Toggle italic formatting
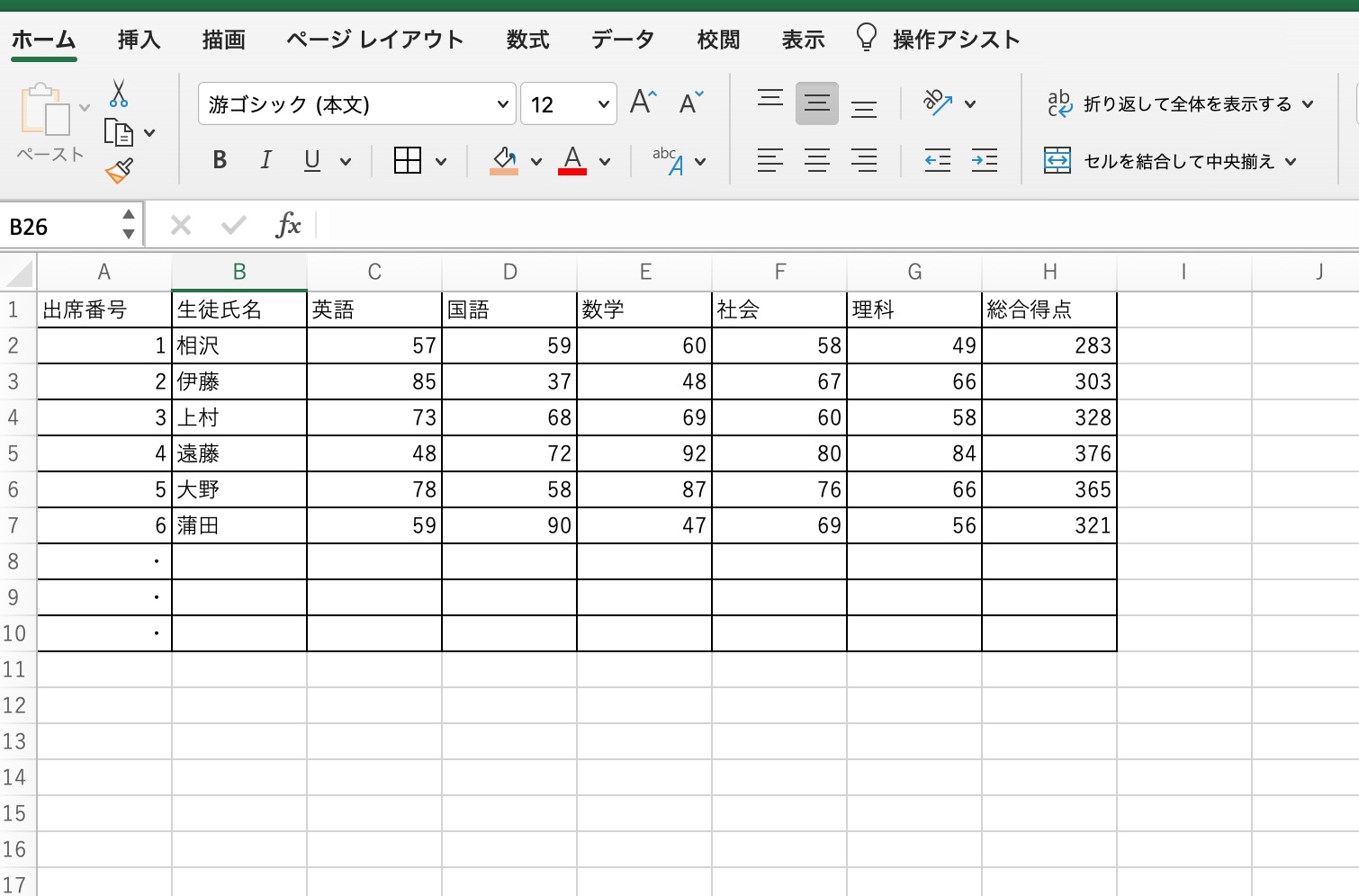 tap(265, 160)
